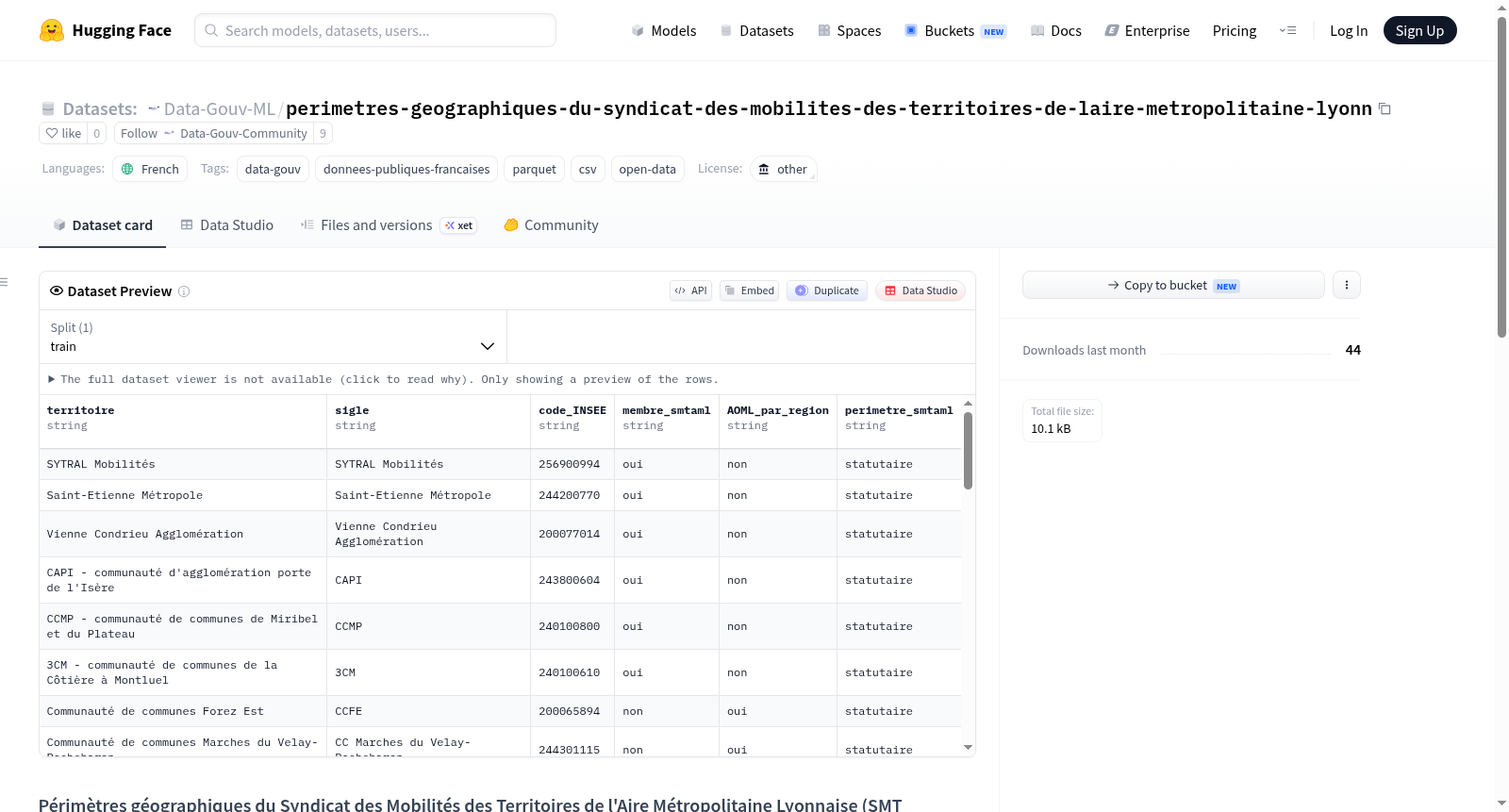Open the Dataset card tab
This screenshot has width=1509, height=812.
102,225
